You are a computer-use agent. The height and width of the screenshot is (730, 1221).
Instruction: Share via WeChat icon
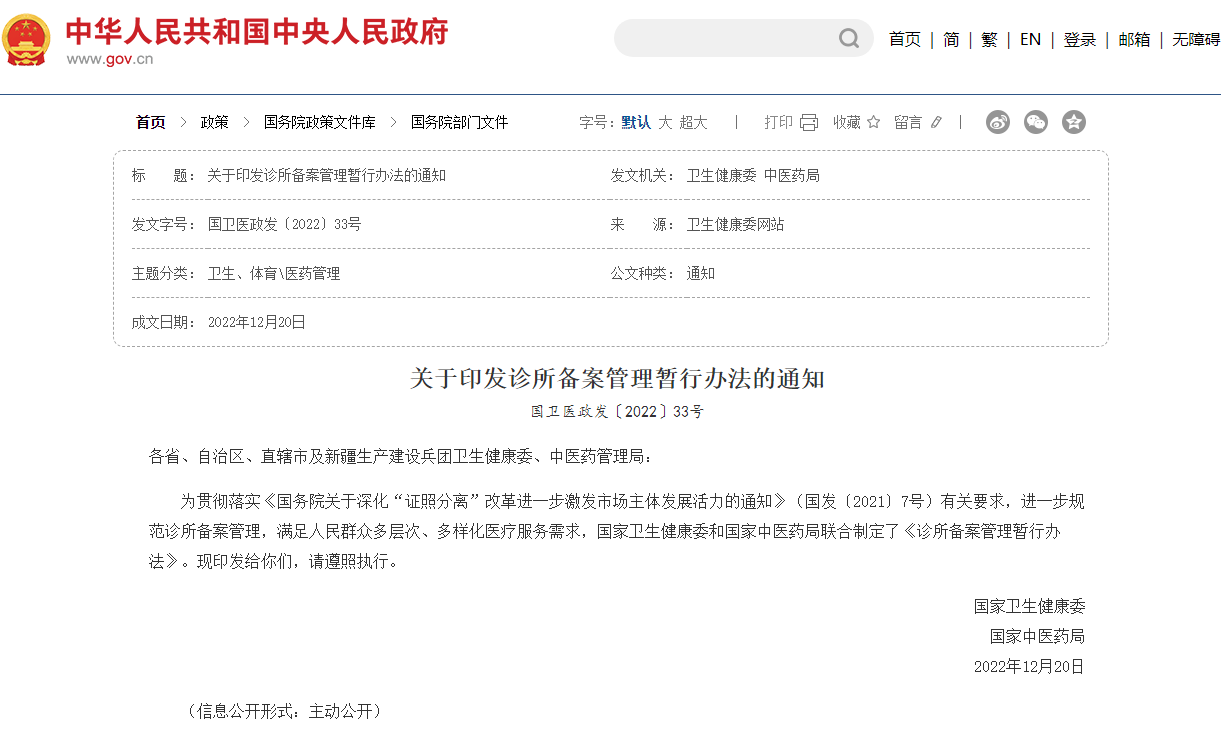click(1036, 122)
